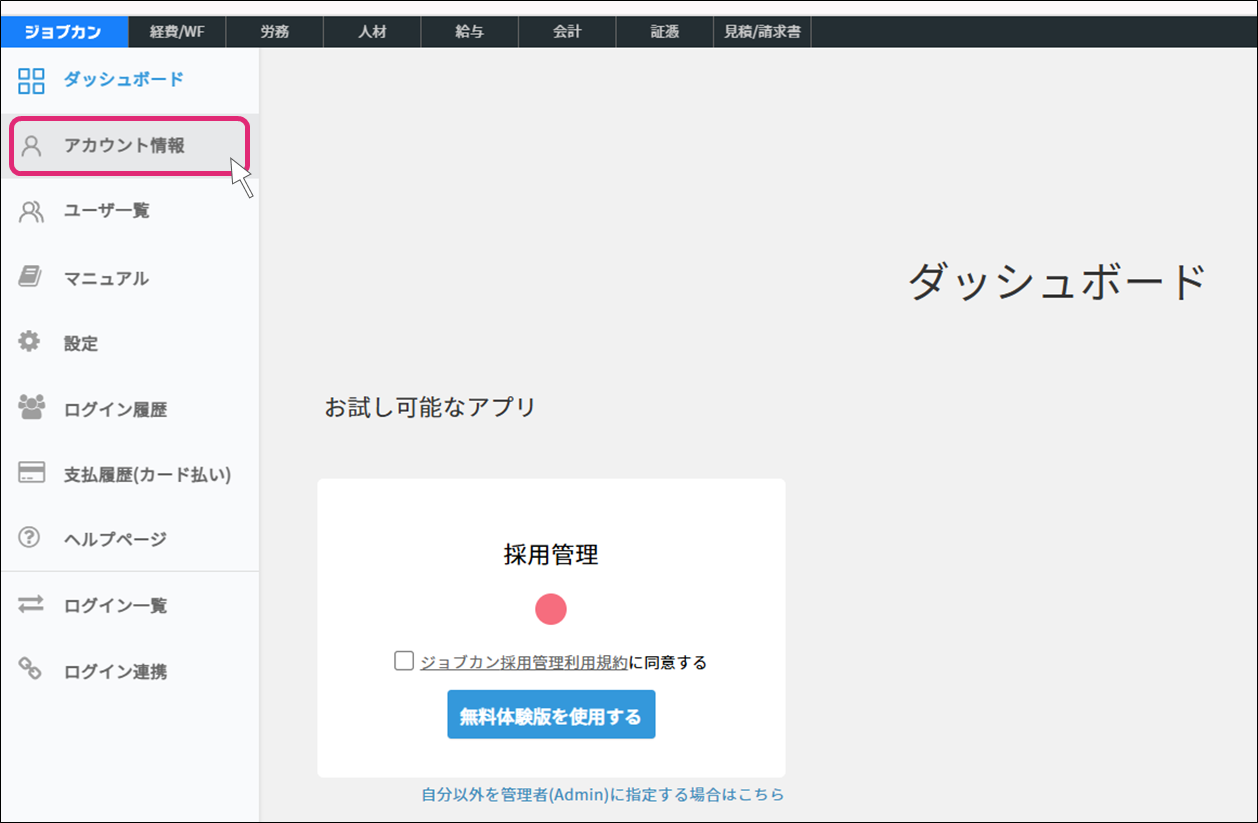Follow the 自分以外を管理者(Admin)に指定する link
Image resolution: width=1258 pixels, height=823 pixels.
pyautogui.click(x=602, y=795)
